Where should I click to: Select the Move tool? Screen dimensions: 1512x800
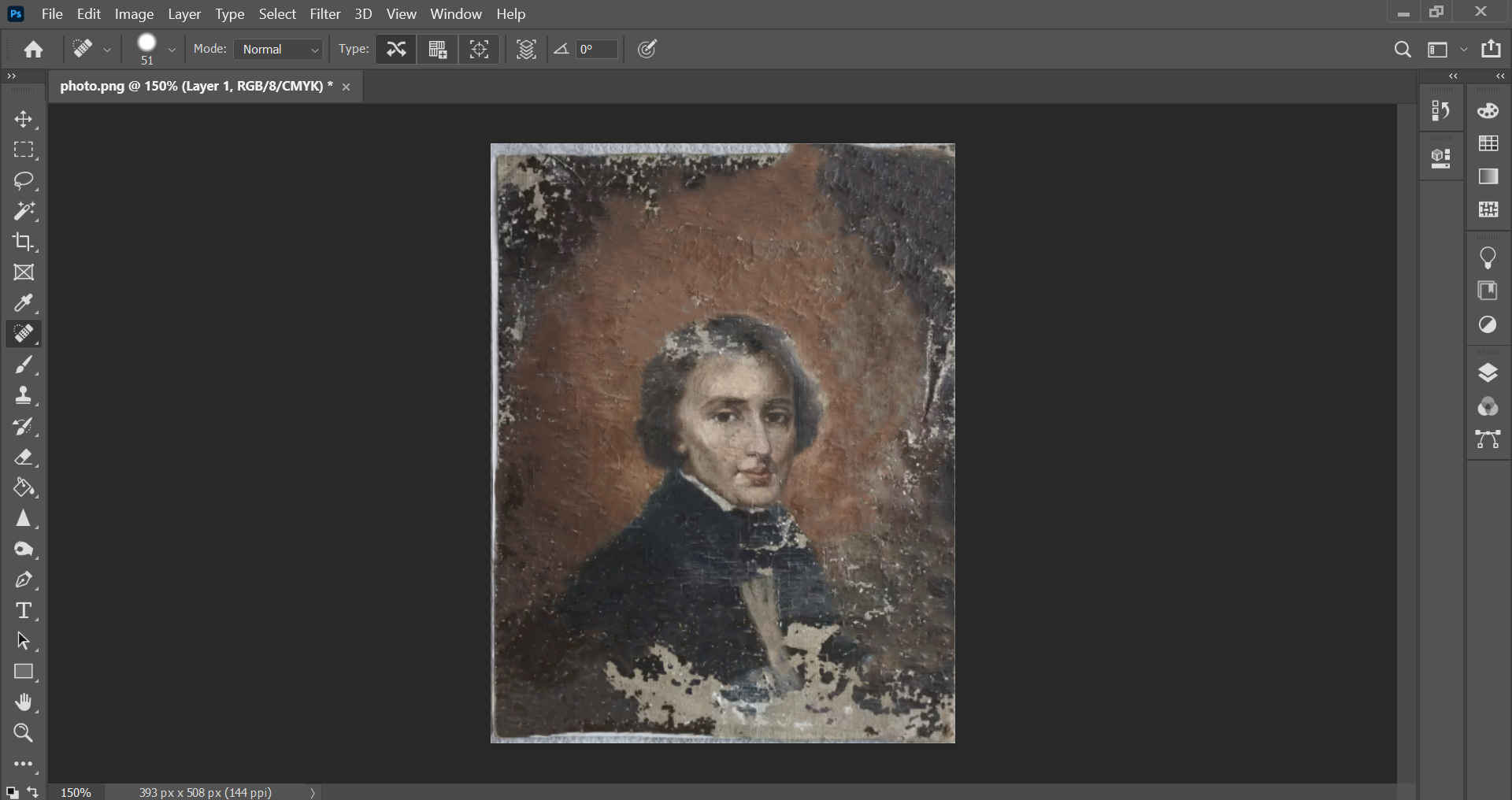24,119
